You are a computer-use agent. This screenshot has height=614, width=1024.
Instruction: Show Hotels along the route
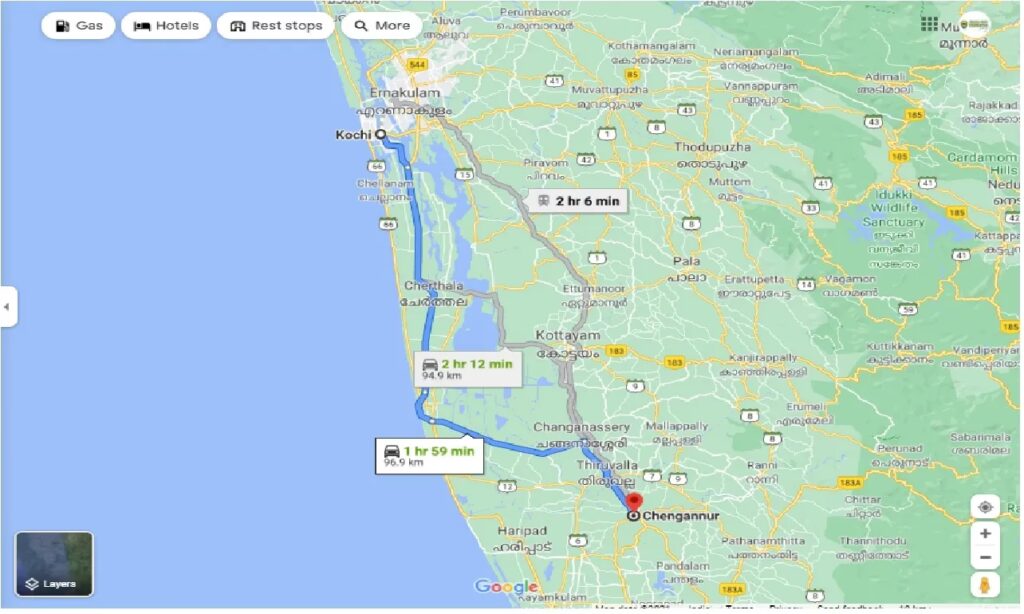(x=166, y=26)
